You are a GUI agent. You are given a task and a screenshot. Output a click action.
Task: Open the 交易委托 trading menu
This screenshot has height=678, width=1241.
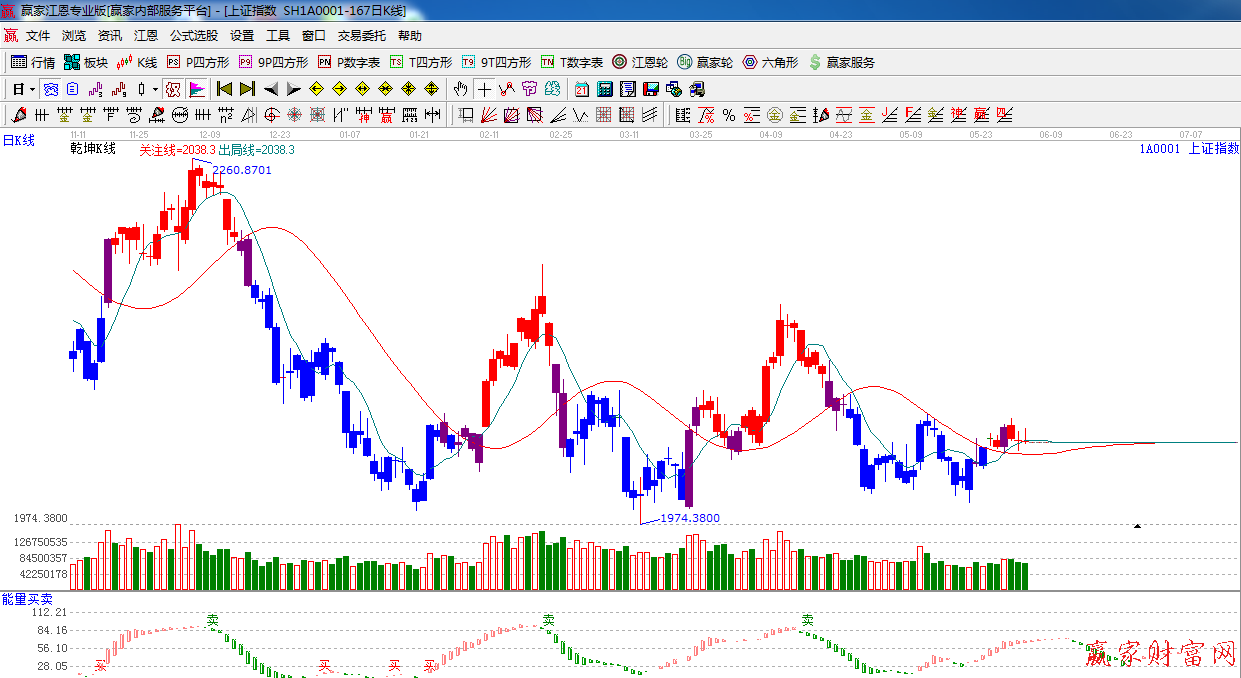click(361, 35)
